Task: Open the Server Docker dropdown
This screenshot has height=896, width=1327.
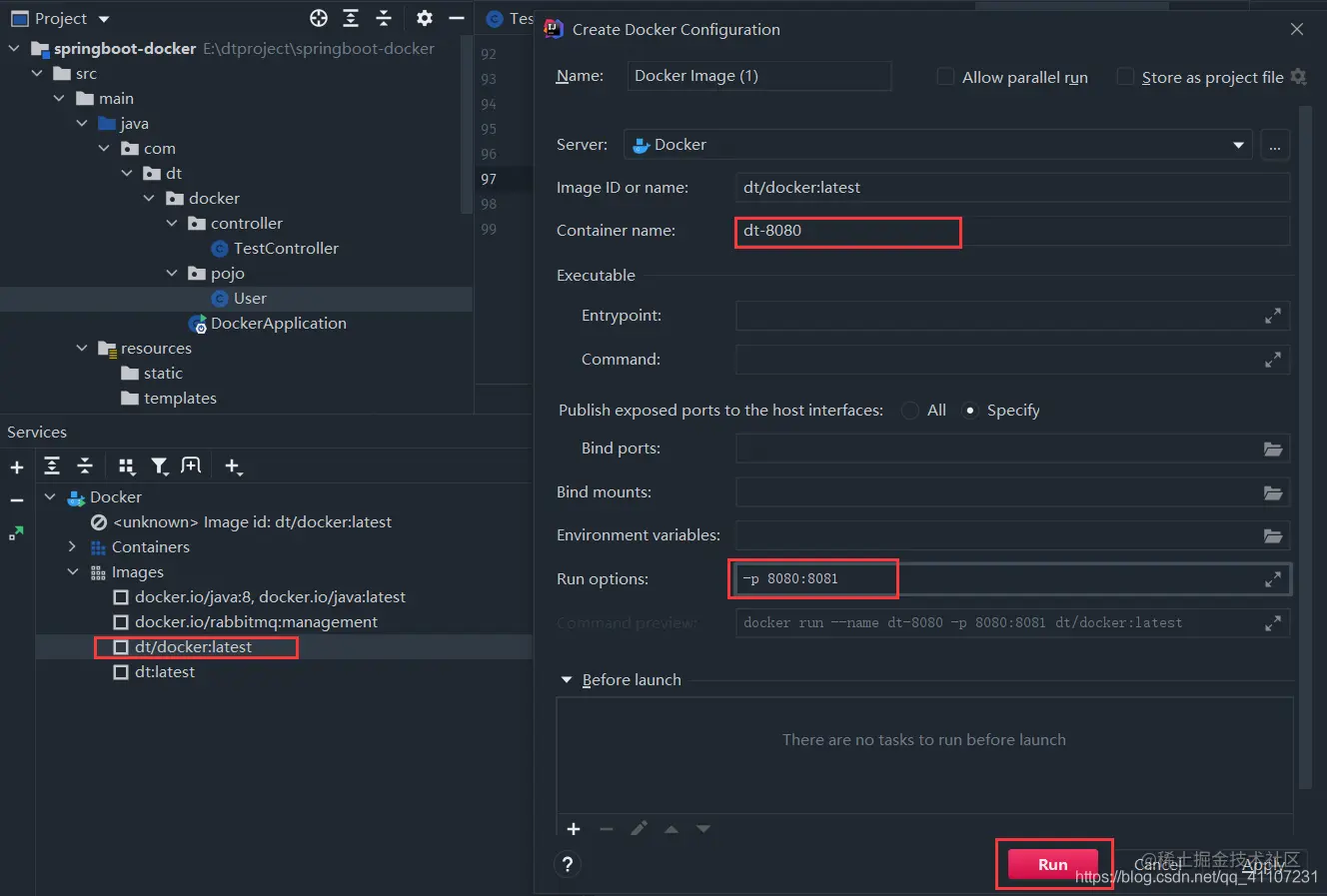Action: (x=1239, y=145)
